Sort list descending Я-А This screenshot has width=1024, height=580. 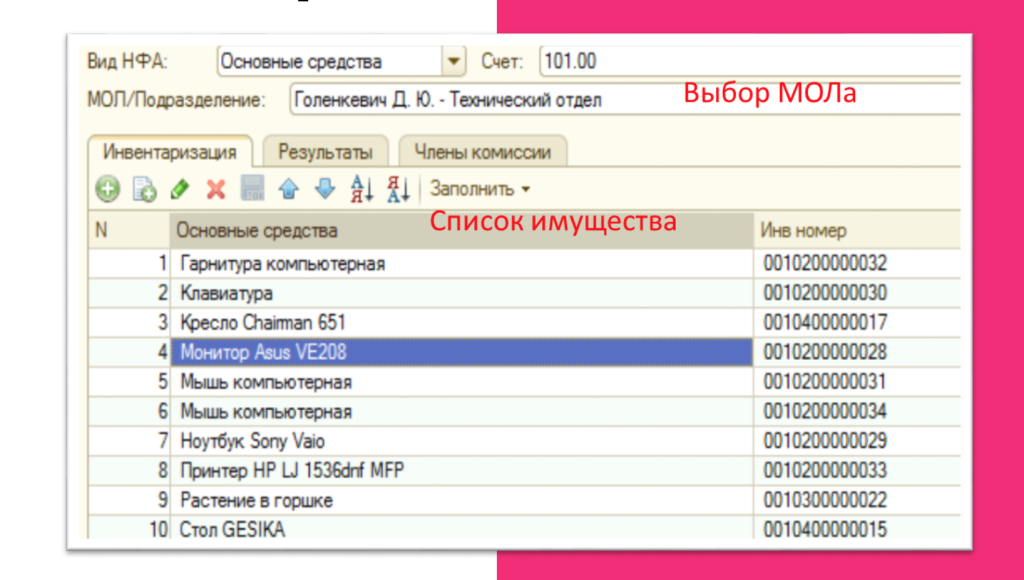pyautogui.click(x=398, y=188)
